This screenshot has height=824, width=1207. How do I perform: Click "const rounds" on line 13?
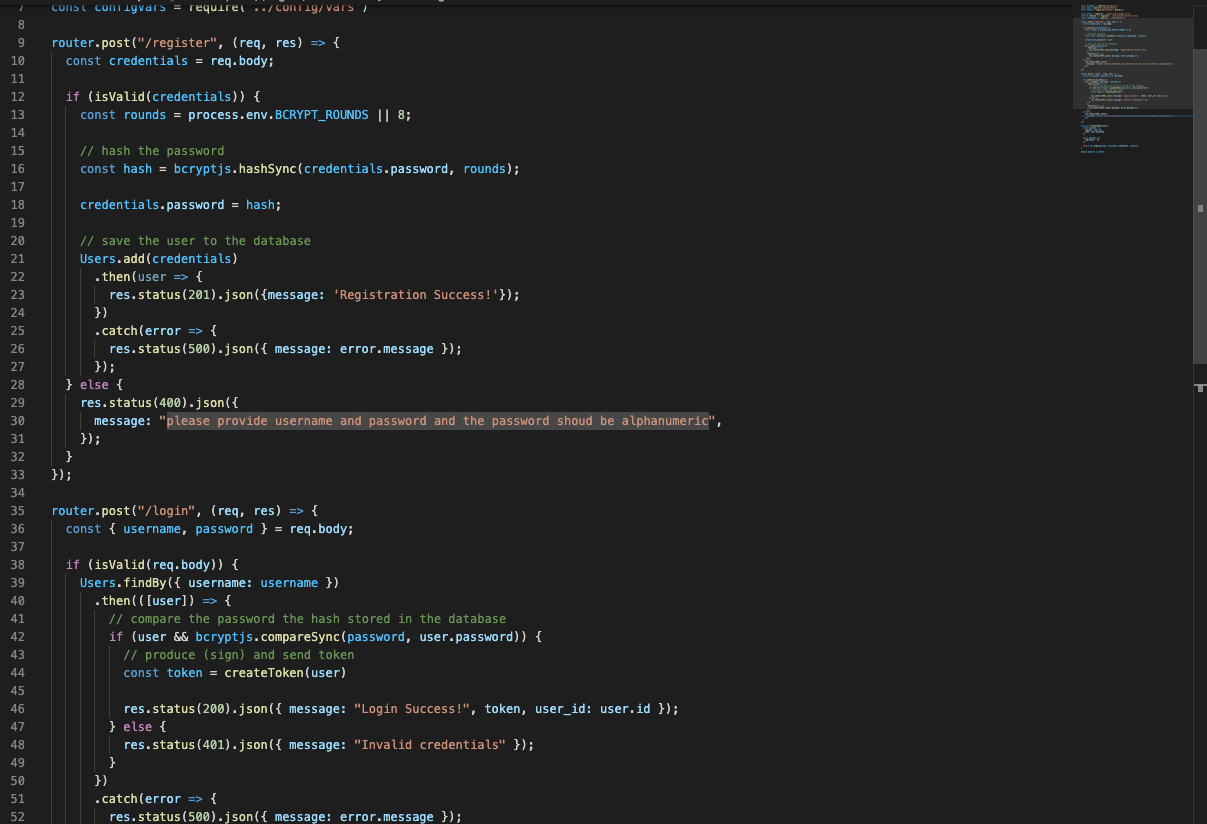point(123,115)
